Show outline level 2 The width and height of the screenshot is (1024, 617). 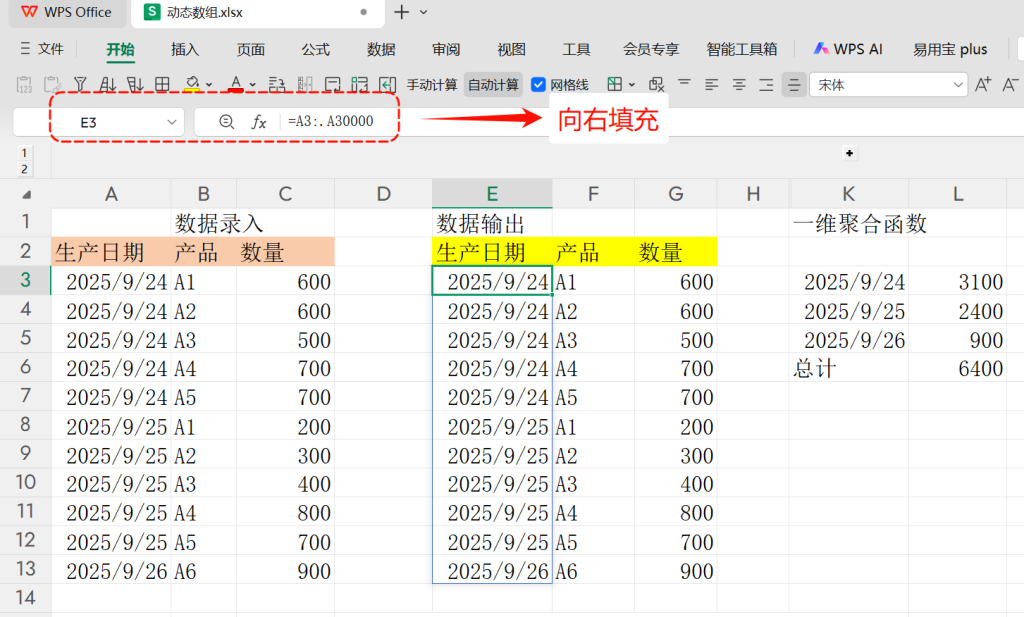[x=24, y=169]
